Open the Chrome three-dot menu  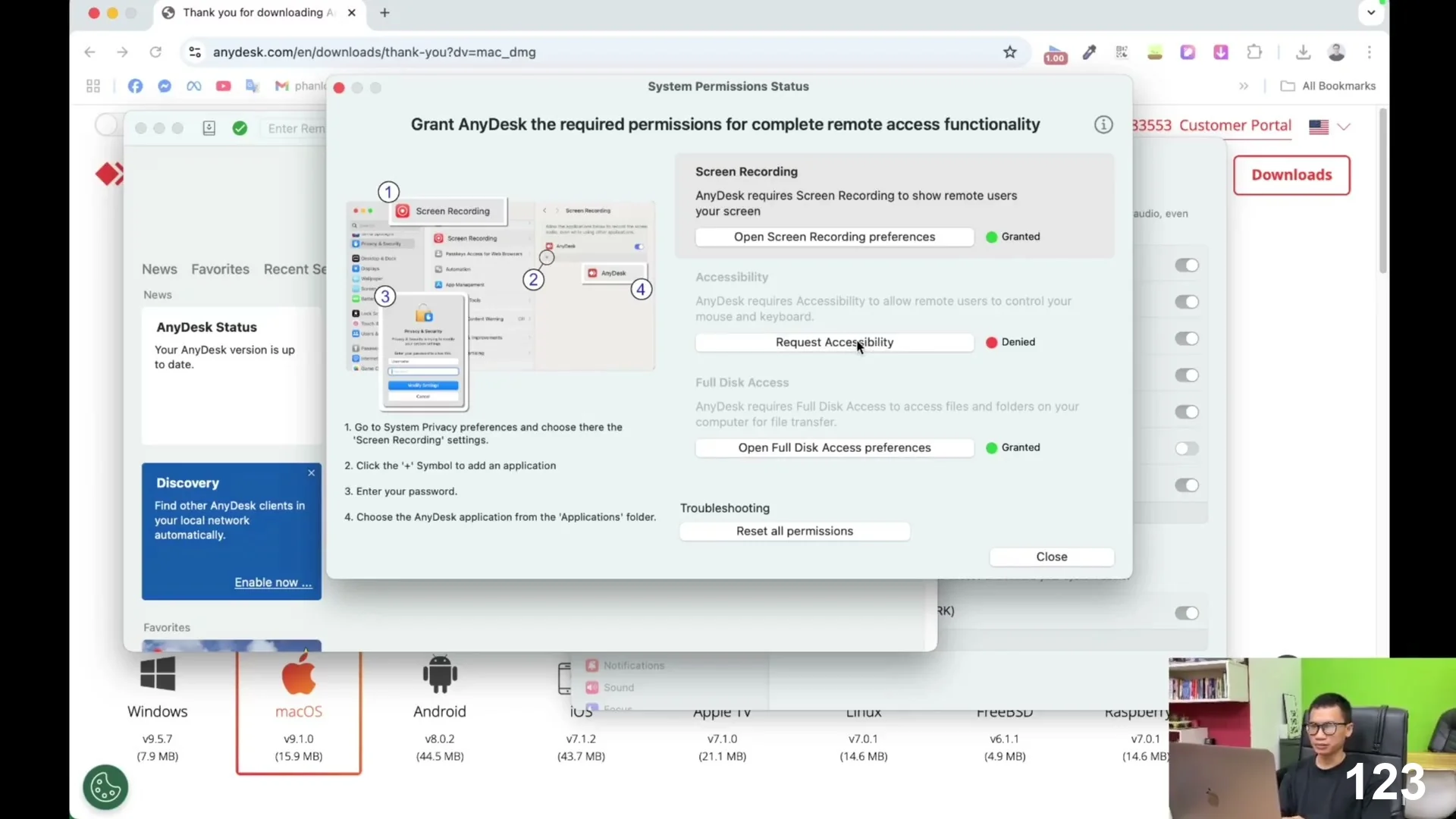point(1370,52)
